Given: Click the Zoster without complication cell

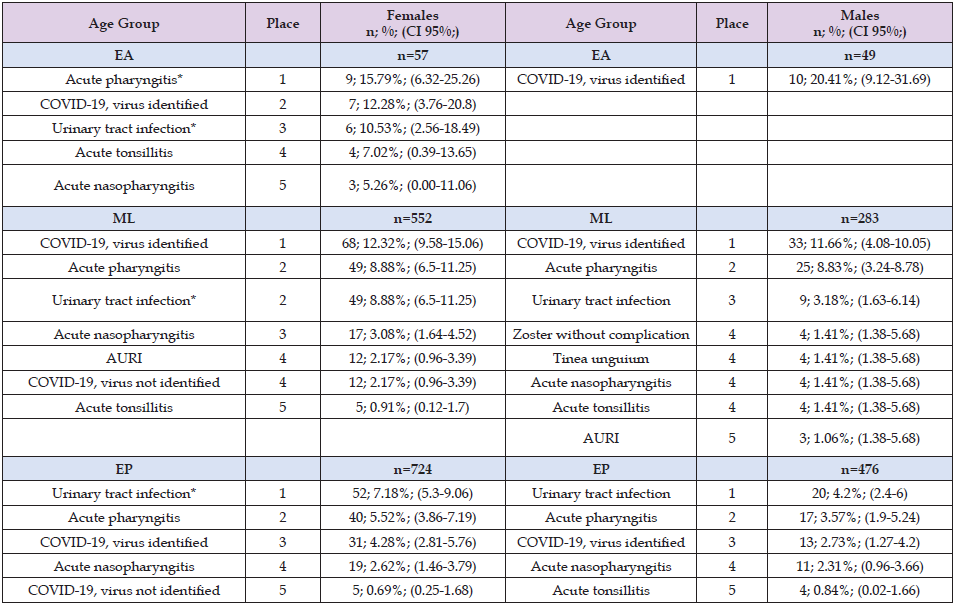Looking at the screenshot, I should pyautogui.click(x=601, y=334).
